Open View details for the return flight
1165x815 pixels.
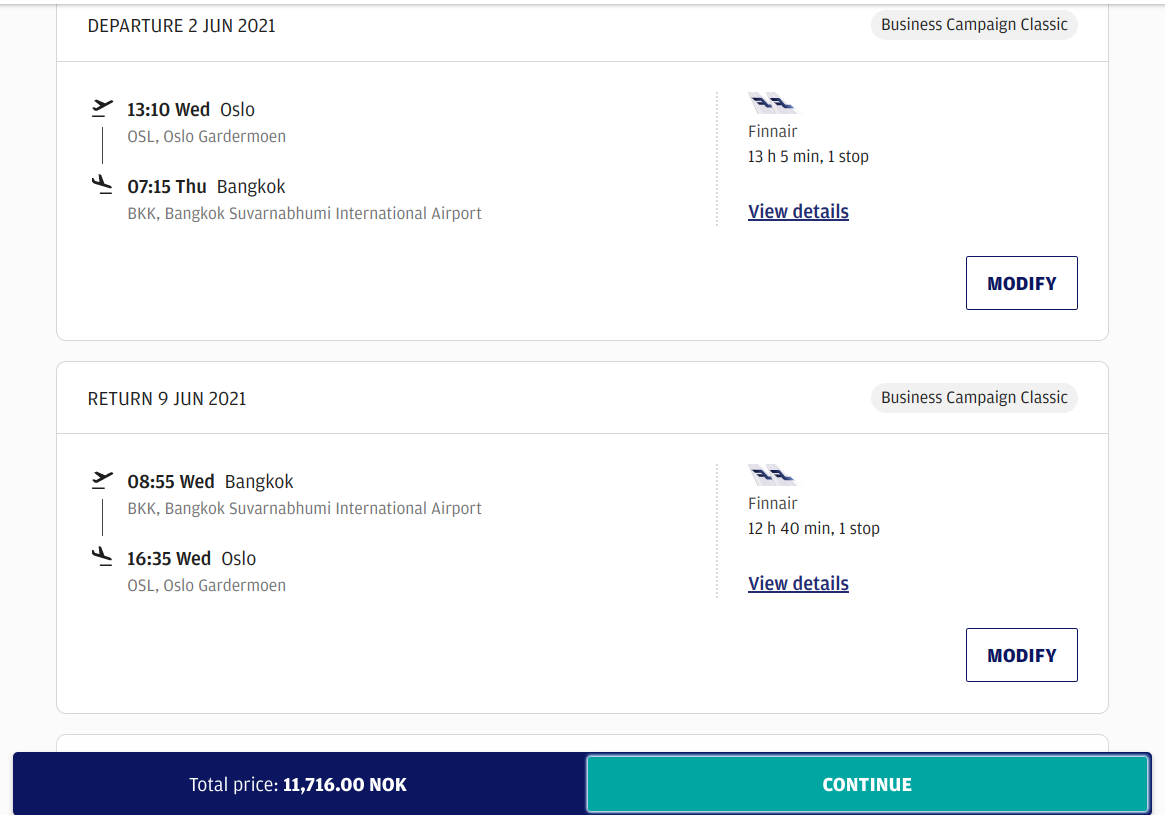click(x=798, y=584)
